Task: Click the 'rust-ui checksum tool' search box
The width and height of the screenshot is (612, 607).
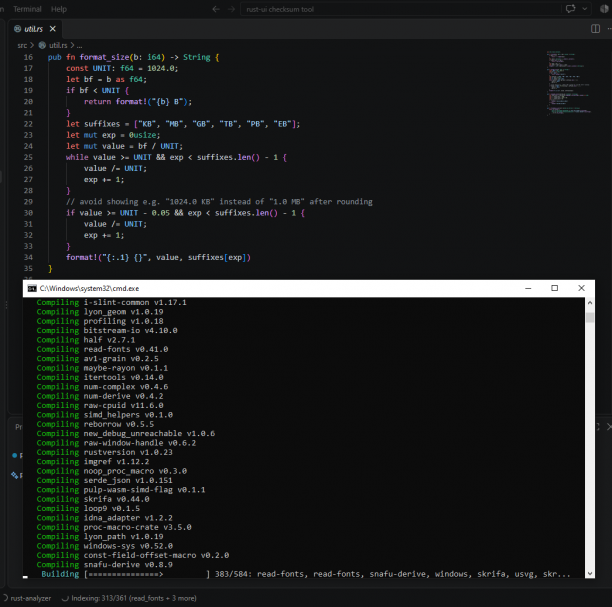Action: pyautogui.click(x=400, y=9)
